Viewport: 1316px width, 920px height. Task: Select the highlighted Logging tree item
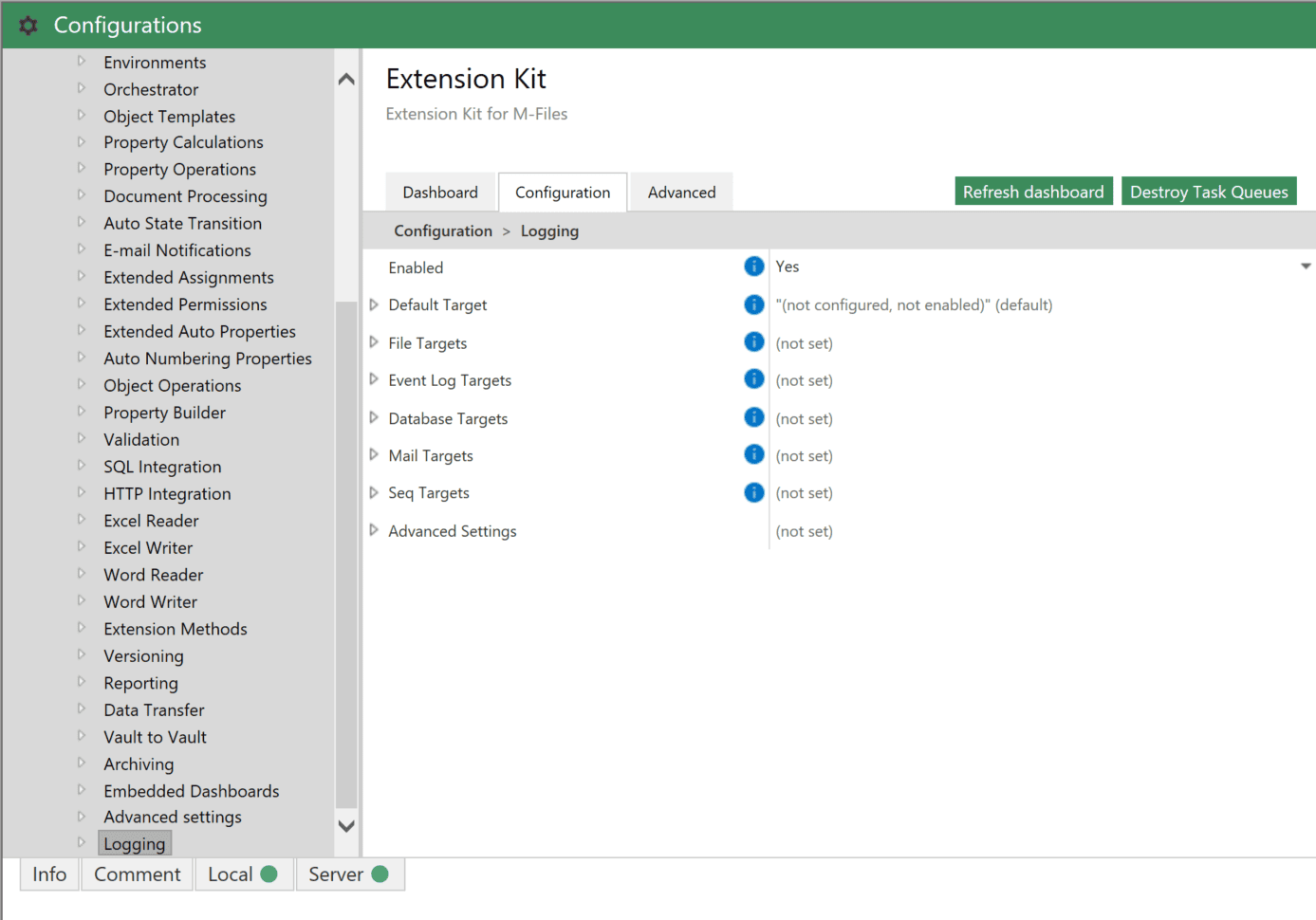click(135, 843)
